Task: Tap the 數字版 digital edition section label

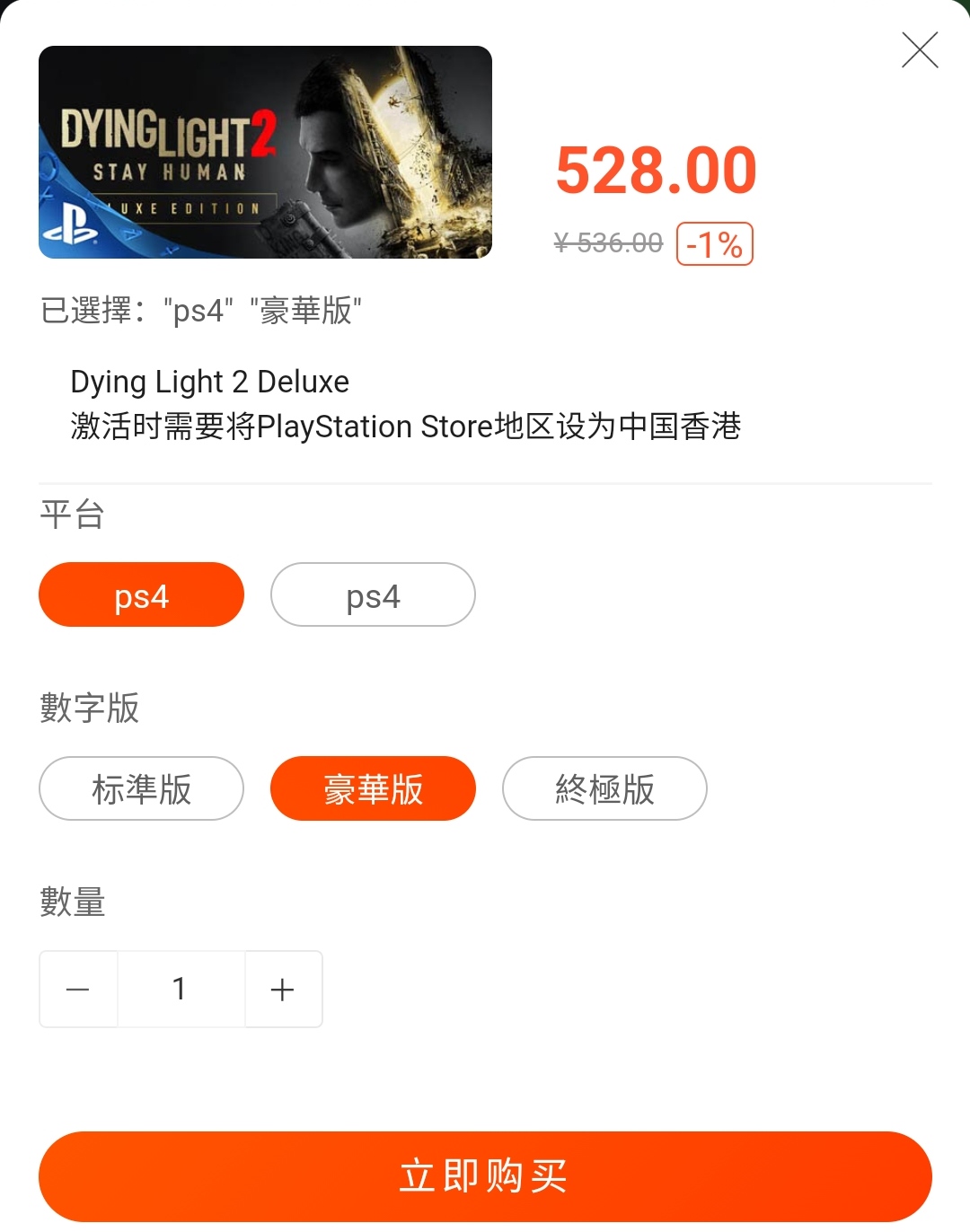Action: point(90,708)
